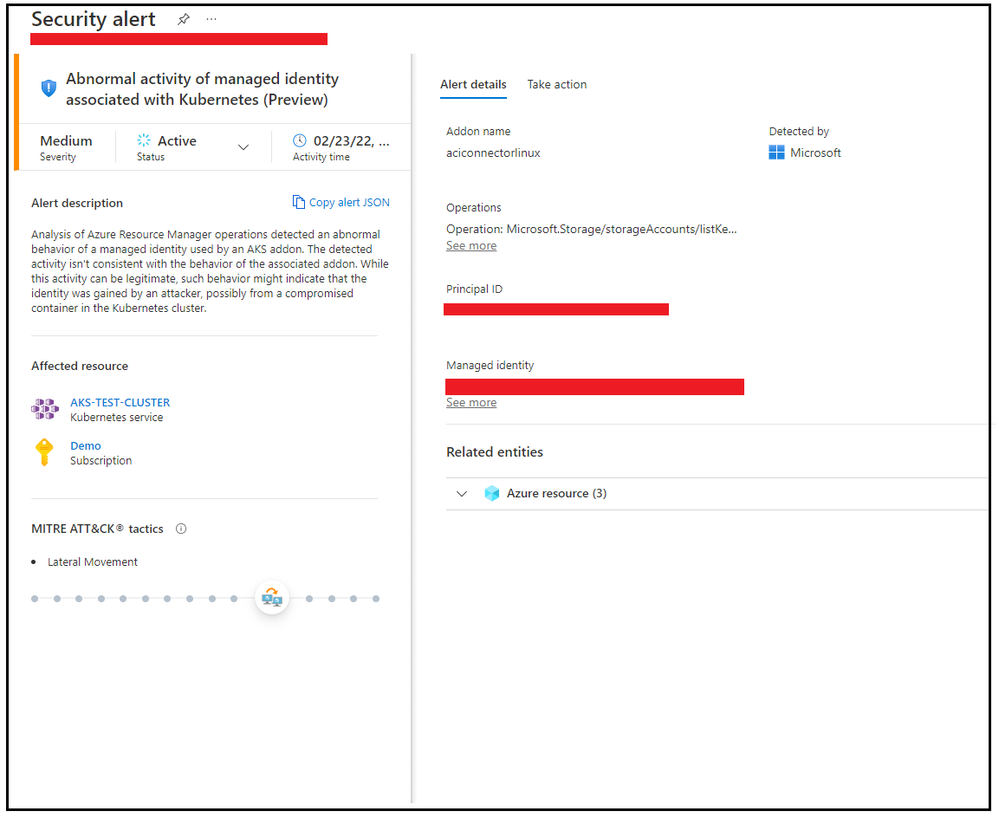
Task: Click the MITRE ATT&CK tactics info icon
Action: (x=181, y=529)
